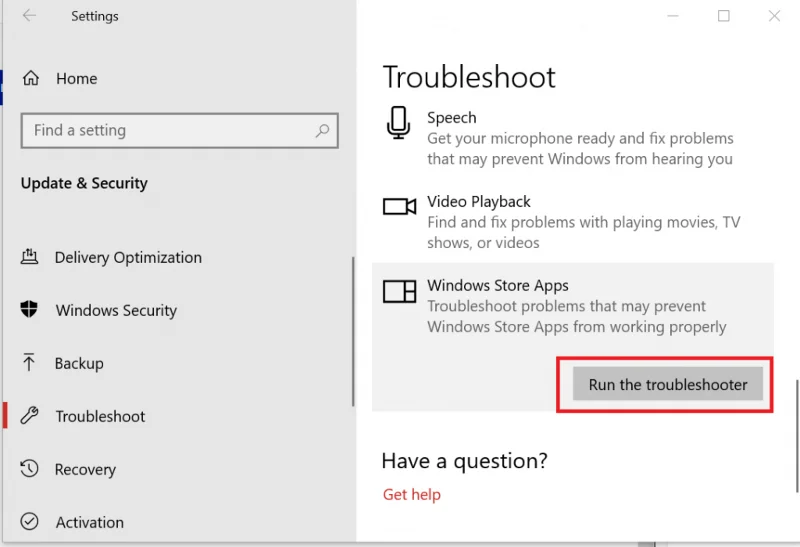
Task: Go to Home in sidebar
Action: [x=77, y=79]
